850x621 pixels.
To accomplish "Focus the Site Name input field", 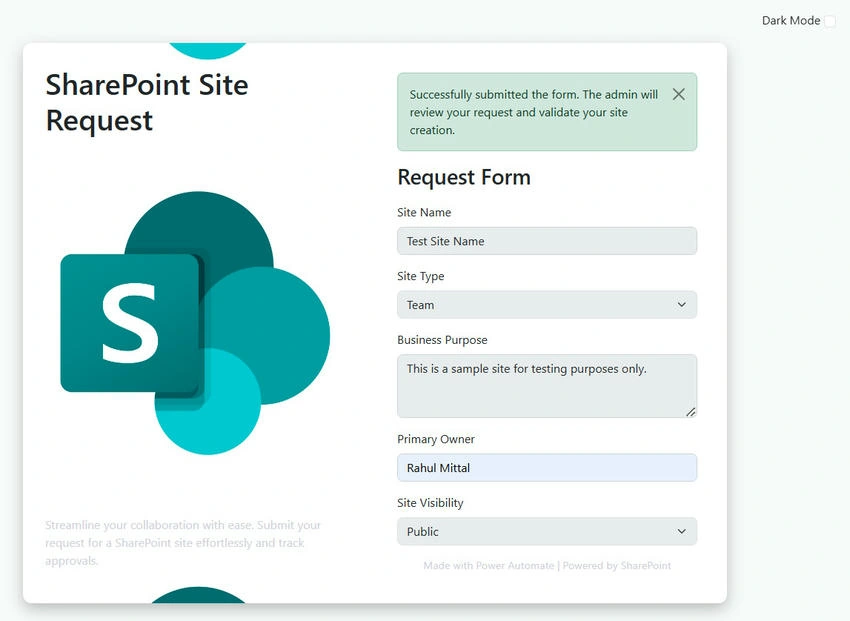I will point(546,241).
